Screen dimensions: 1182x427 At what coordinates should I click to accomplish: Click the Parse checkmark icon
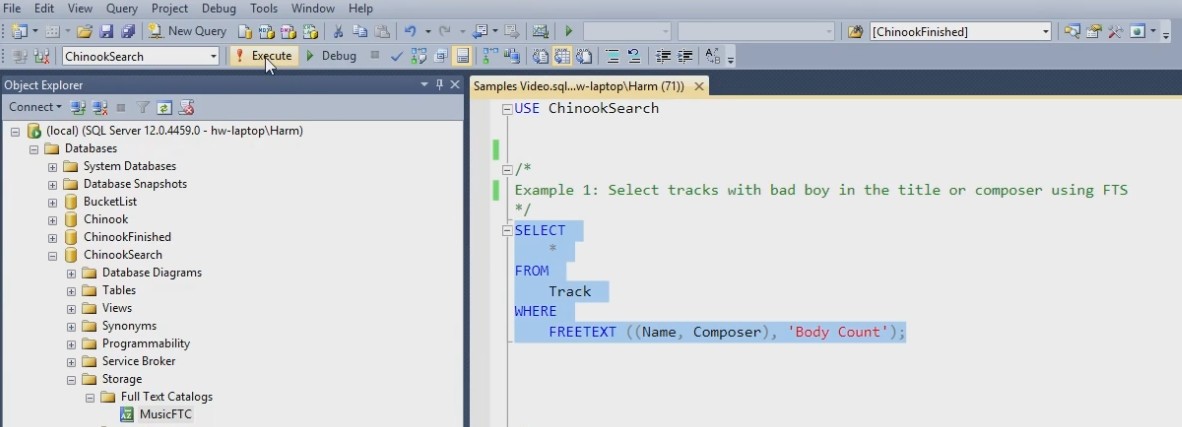[396, 56]
